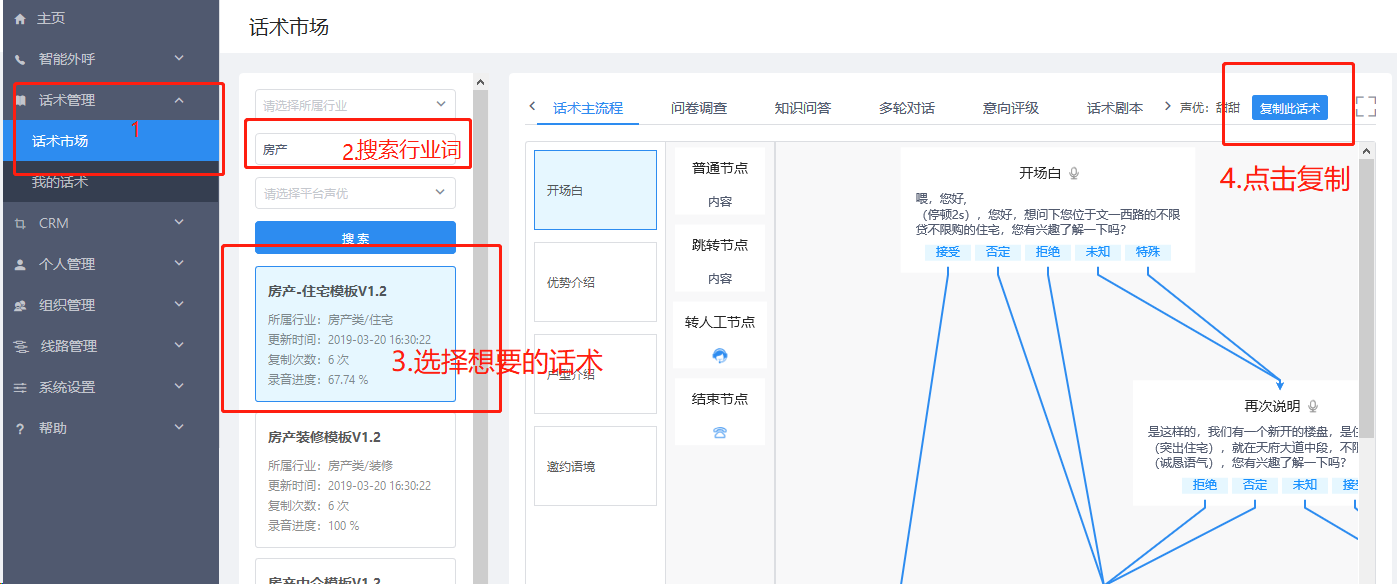Select the 开场白 flow step box
1397x584 pixels.
coord(595,190)
